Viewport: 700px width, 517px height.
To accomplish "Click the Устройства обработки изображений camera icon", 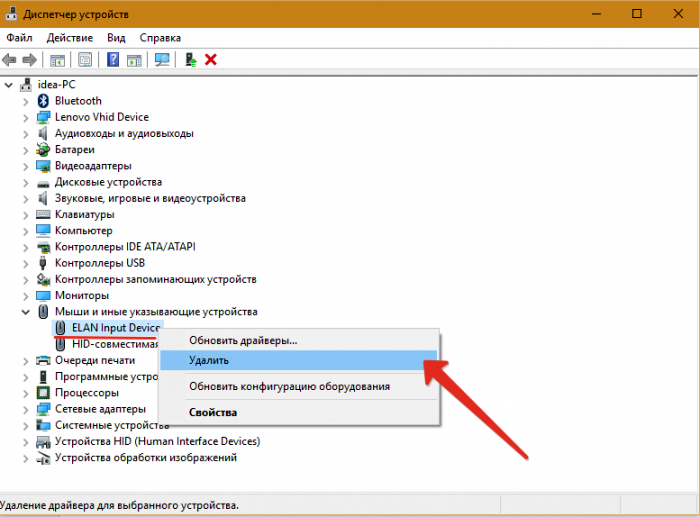I will 43,458.
